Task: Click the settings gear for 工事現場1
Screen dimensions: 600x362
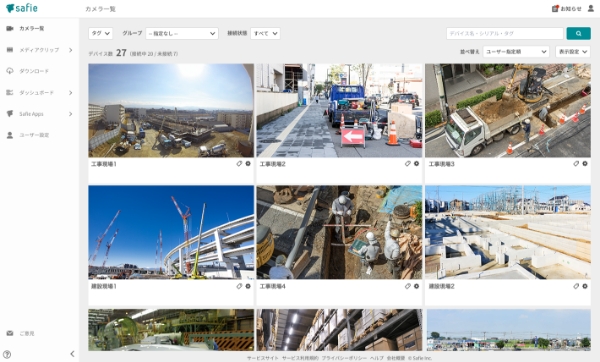Action: coord(248,164)
